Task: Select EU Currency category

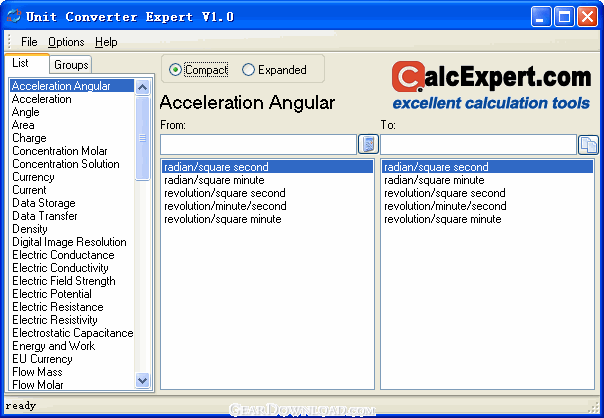Action: (72, 359)
